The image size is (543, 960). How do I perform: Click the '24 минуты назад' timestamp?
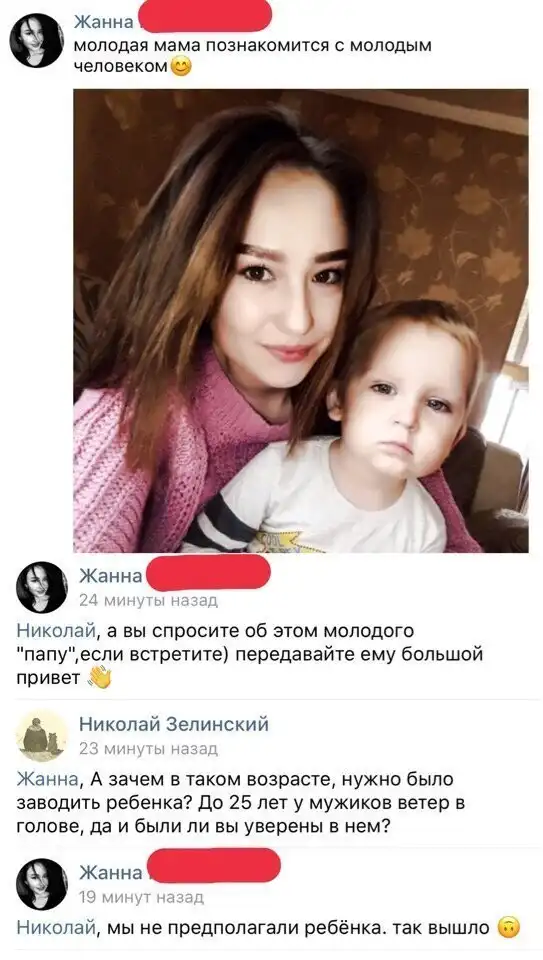point(149,601)
